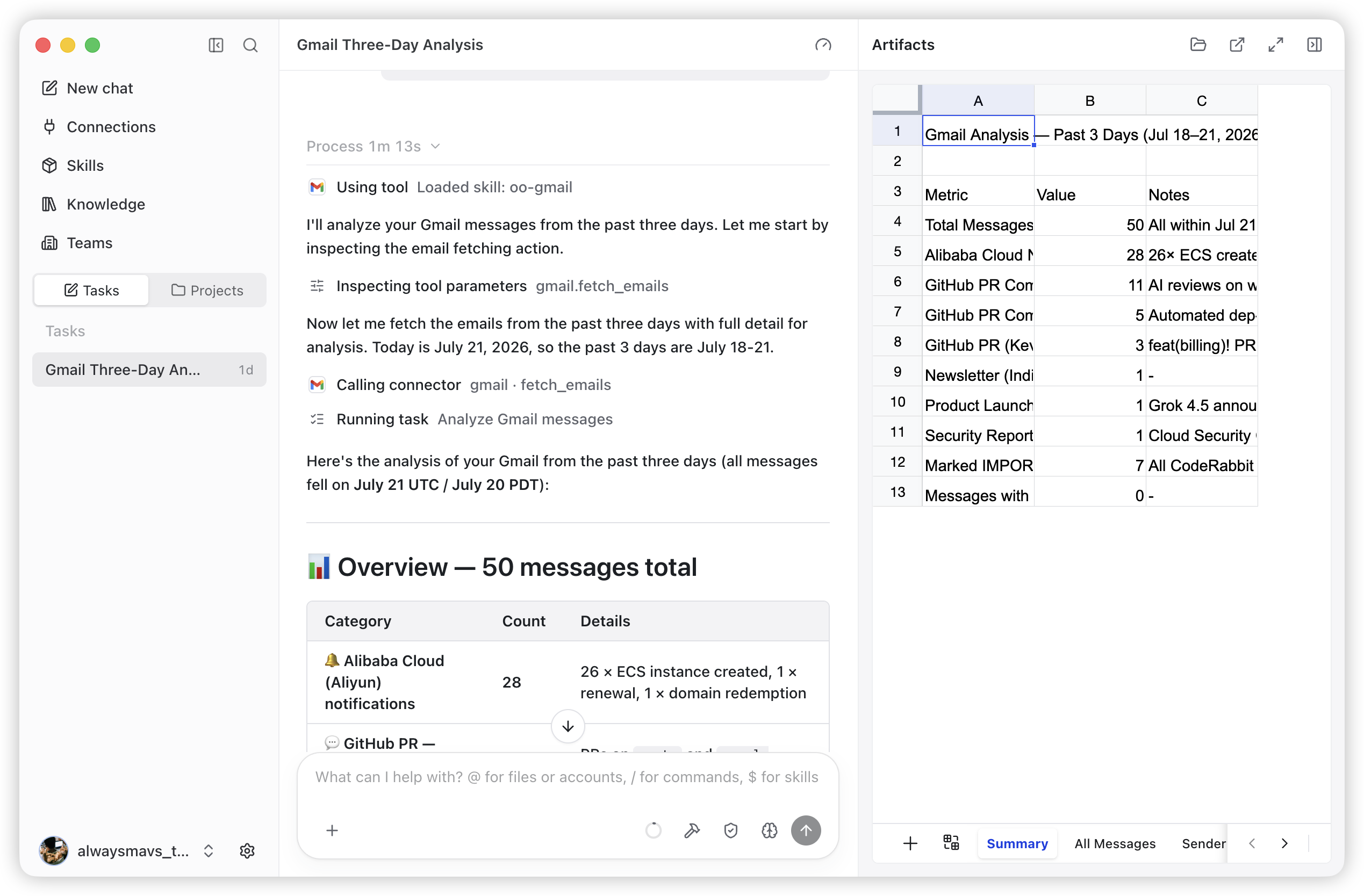Open artifact in external window icon

tap(1237, 45)
